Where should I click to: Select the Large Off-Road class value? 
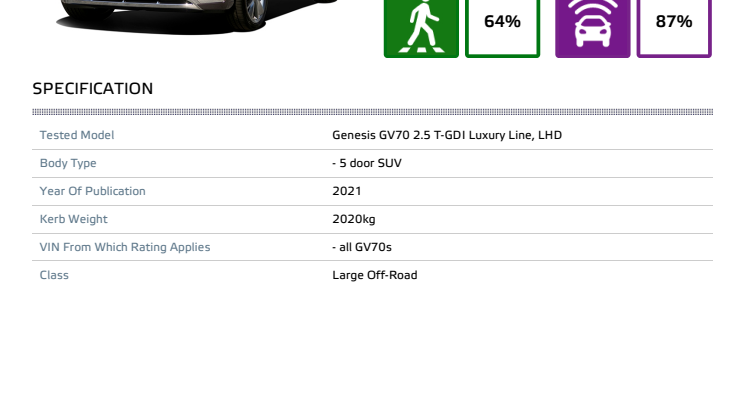click(x=374, y=275)
